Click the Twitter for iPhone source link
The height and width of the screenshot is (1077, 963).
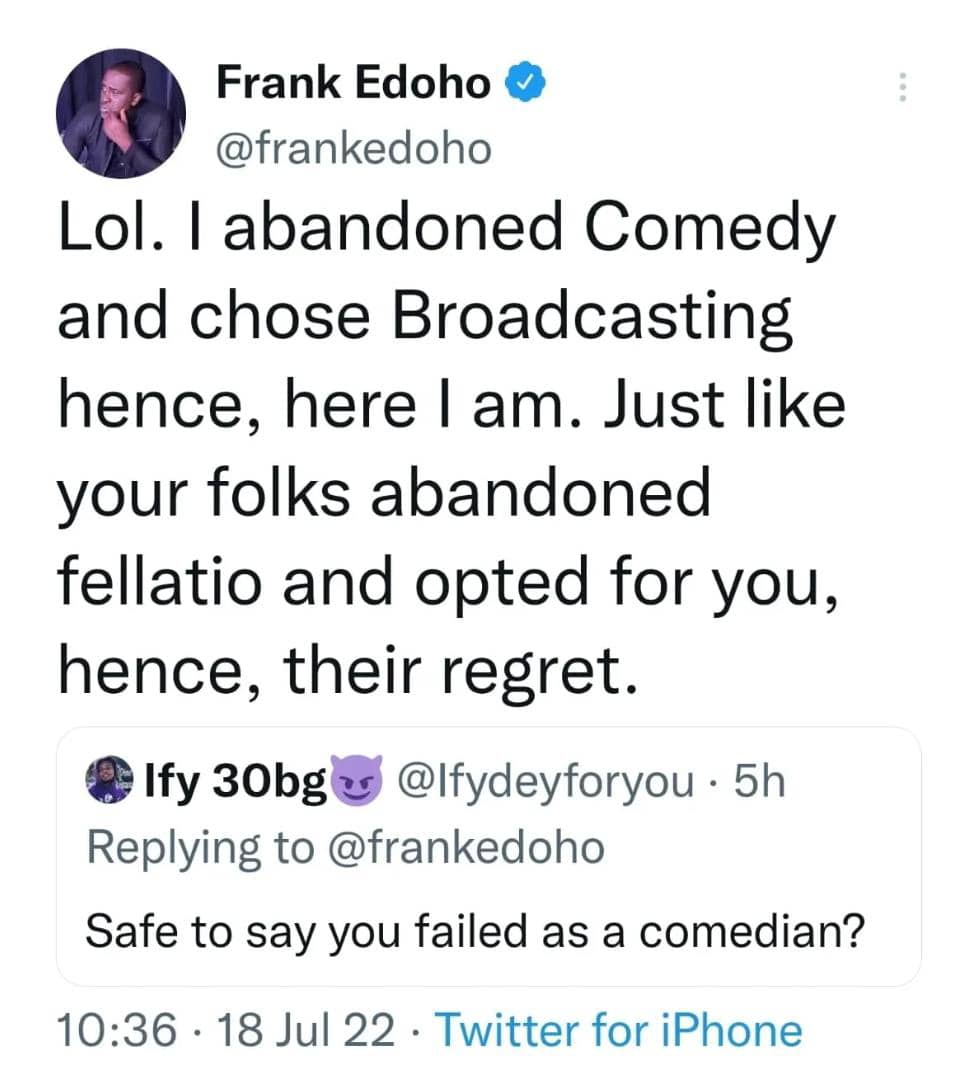click(619, 1030)
